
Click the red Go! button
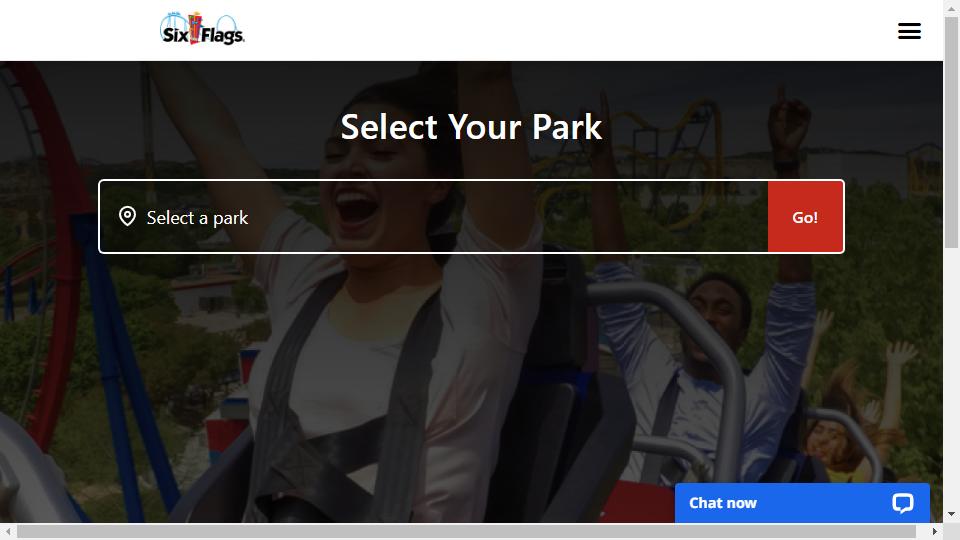click(x=805, y=217)
